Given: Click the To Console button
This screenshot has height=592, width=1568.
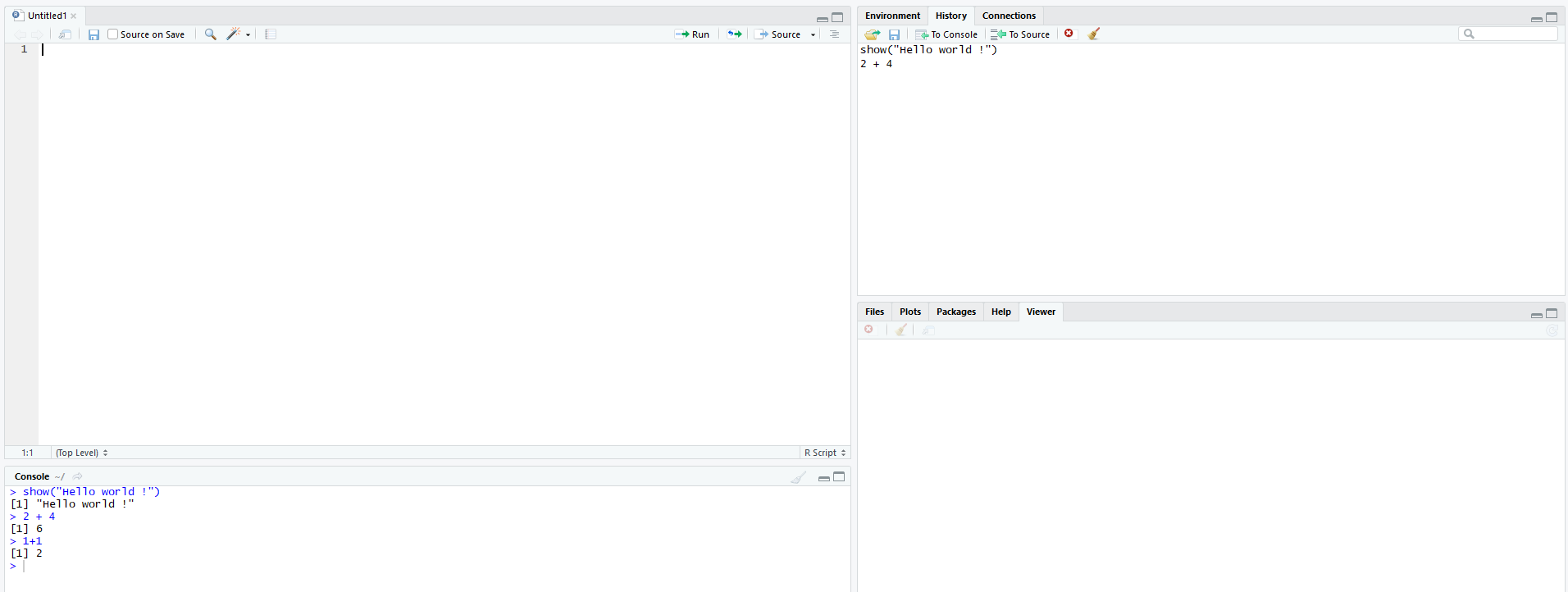Looking at the screenshot, I should tap(946, 34).
